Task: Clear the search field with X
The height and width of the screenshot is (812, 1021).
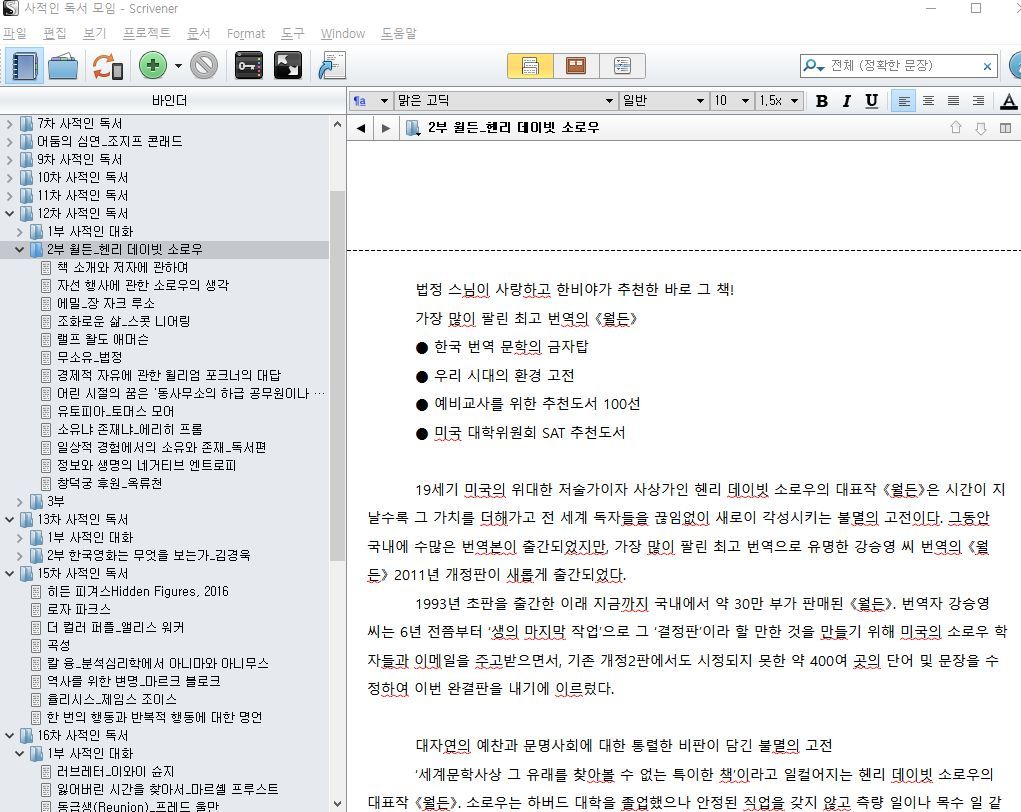Action: click(x=987, y=66)
